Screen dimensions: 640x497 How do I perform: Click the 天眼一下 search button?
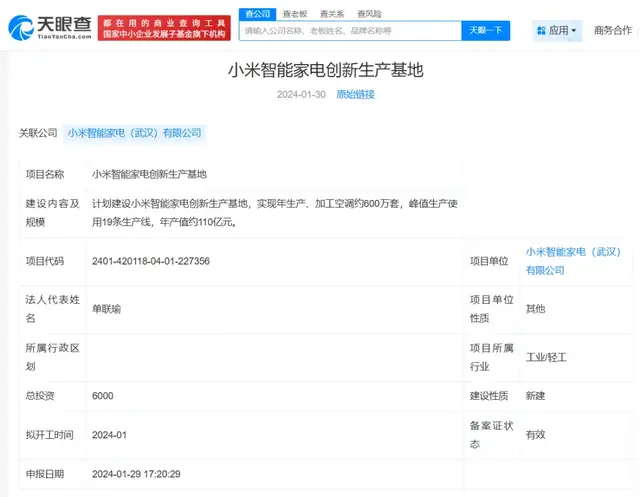click(486, 31)
